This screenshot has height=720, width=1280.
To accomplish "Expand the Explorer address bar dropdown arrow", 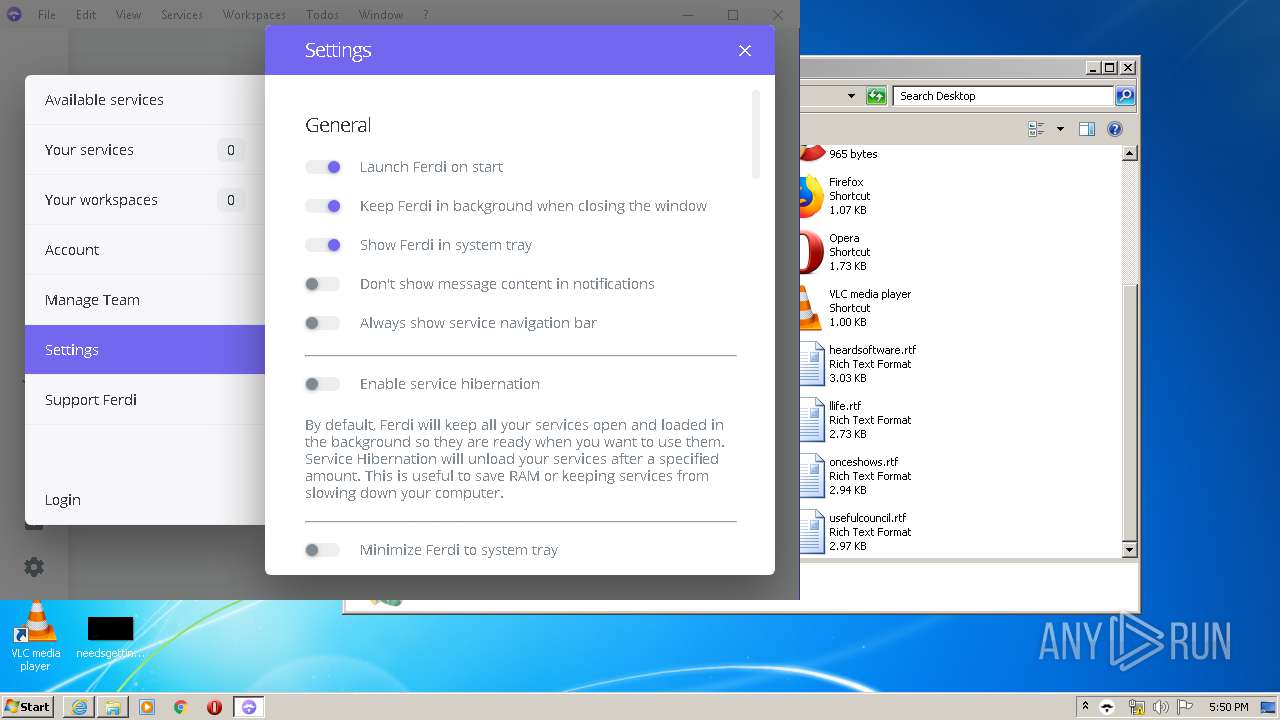I will tap(851, 96).
